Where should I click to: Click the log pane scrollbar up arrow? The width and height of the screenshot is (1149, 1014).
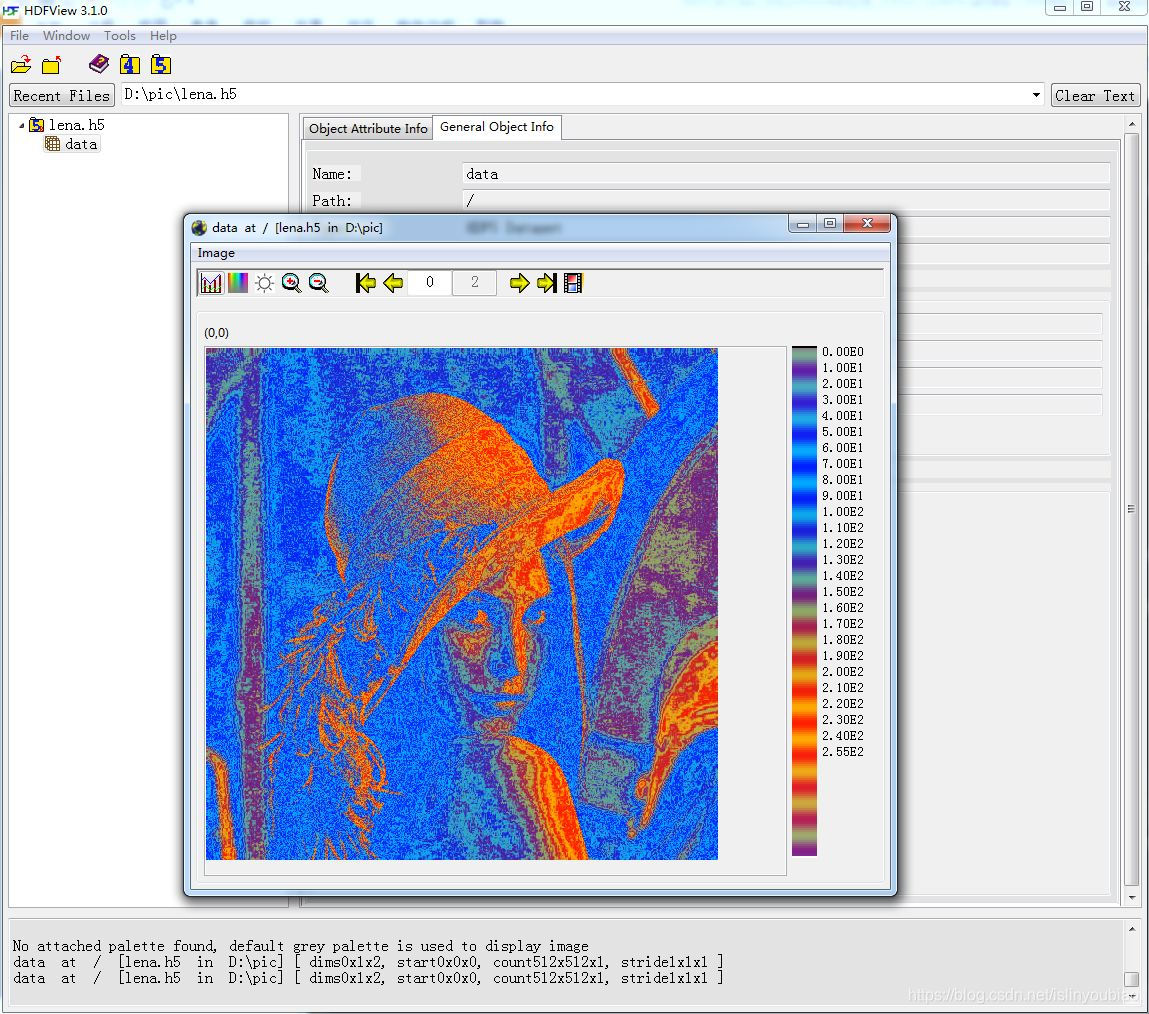(x=1132, y=929)
